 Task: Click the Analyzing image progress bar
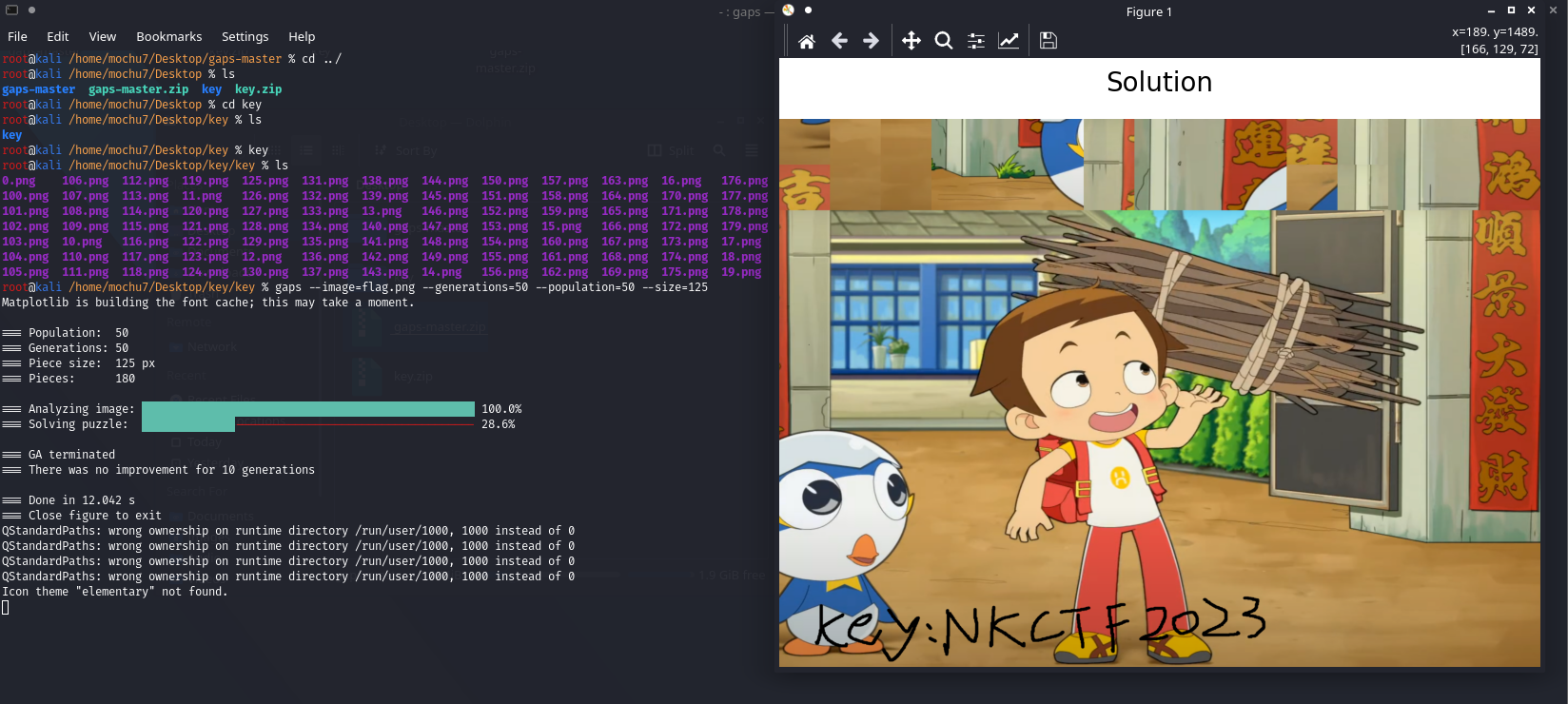308,409
